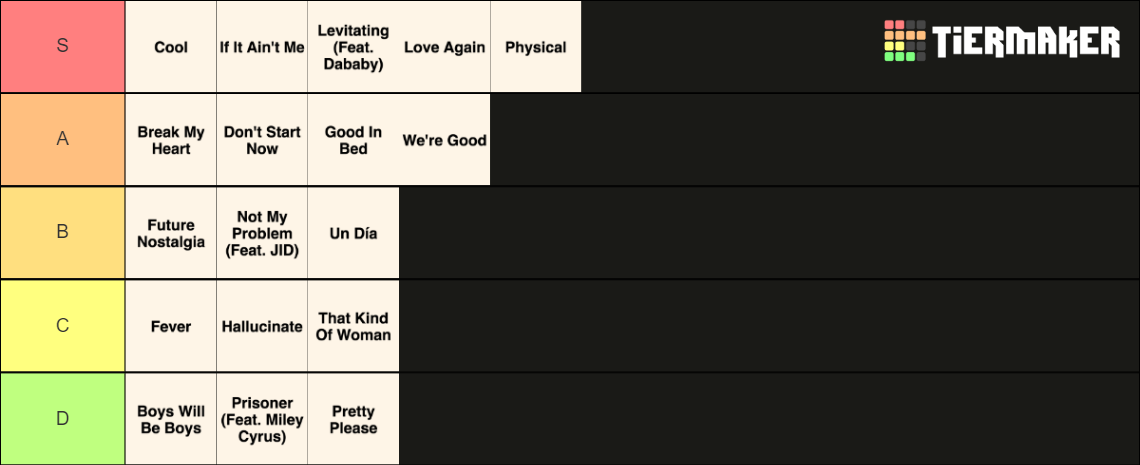Select the green D tier label
This screenshot has height=465, width=1140.
pyautogui.click(x=63, y=419)
